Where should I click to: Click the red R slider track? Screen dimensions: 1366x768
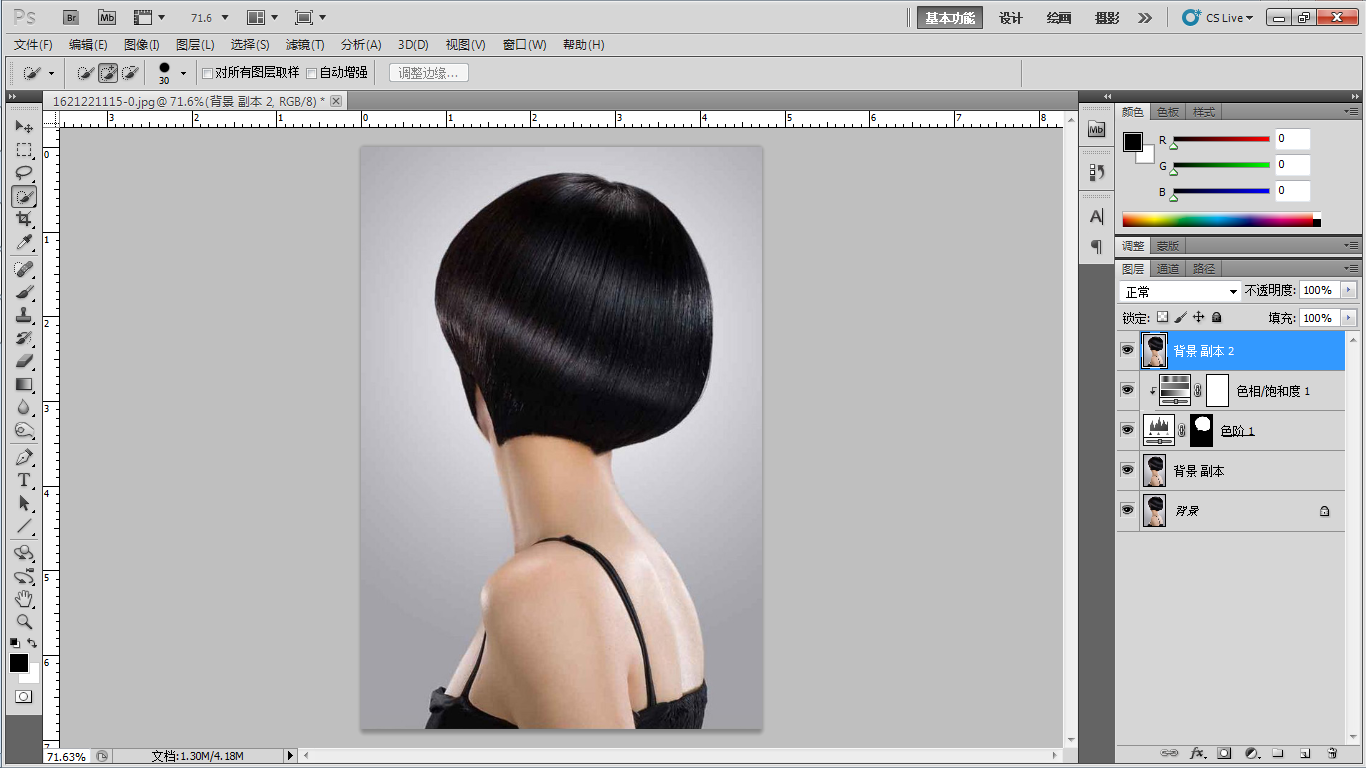(x=1221, y=138)
